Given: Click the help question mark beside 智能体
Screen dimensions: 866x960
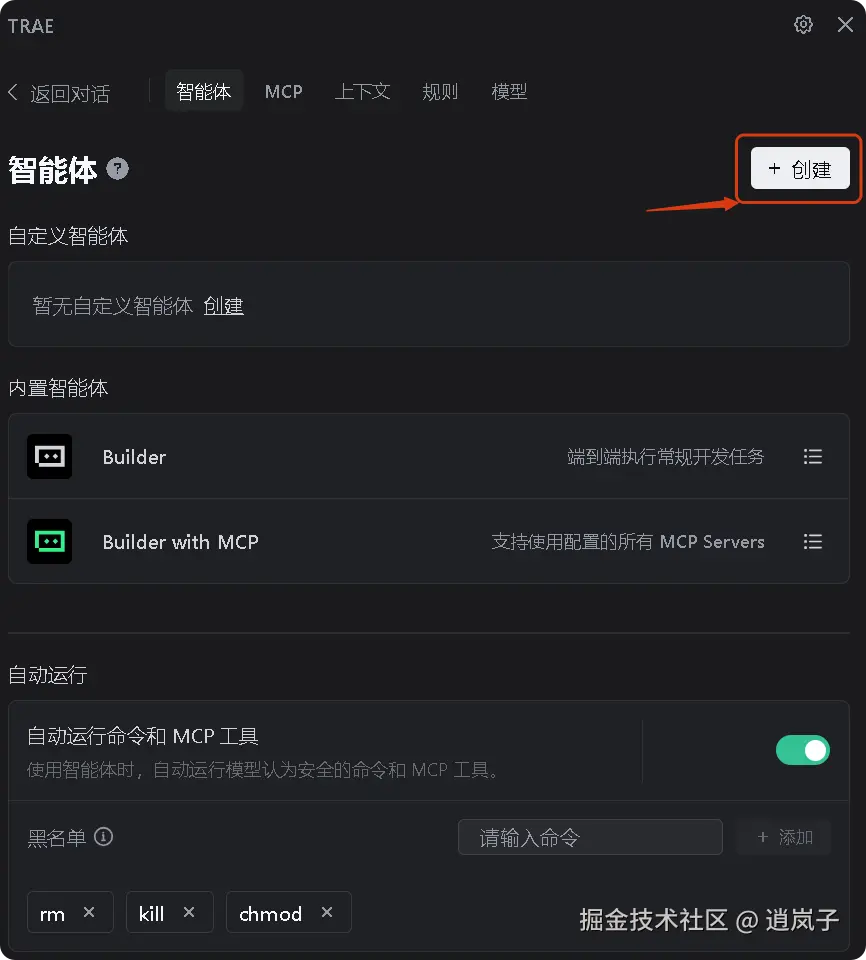Looking at the screenshot, I should 118,169.
